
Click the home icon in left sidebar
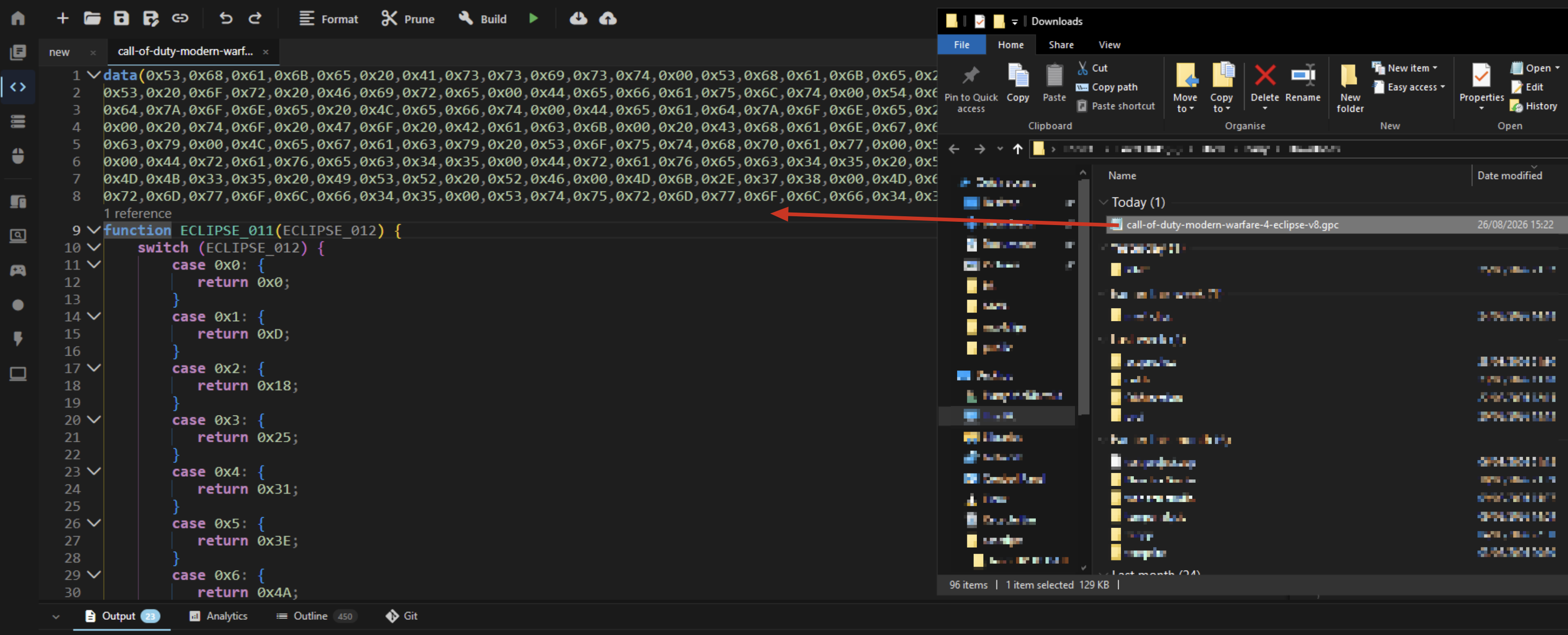pyautogui.click(x=18, y=18)
